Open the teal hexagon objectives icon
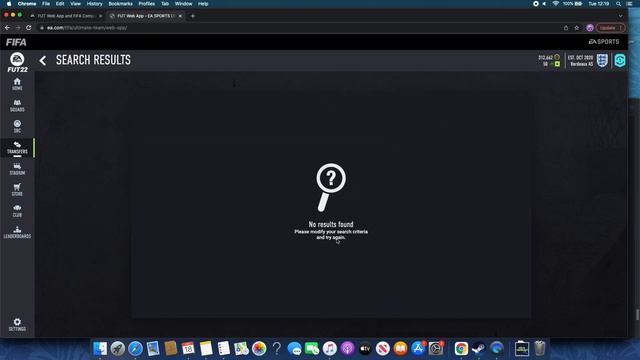The height and width of the screenshot is (360, 640). pyautogui.click(x=620, y=60)
